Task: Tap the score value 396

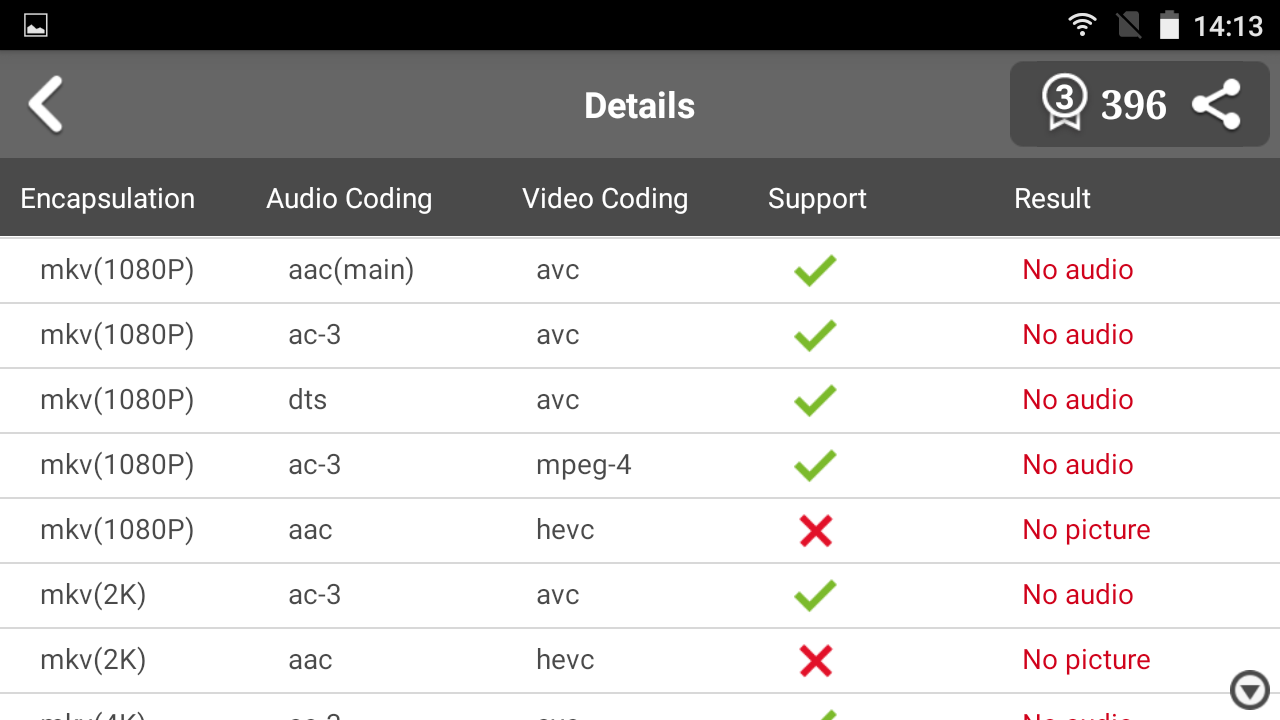Action: [1134, 105]
